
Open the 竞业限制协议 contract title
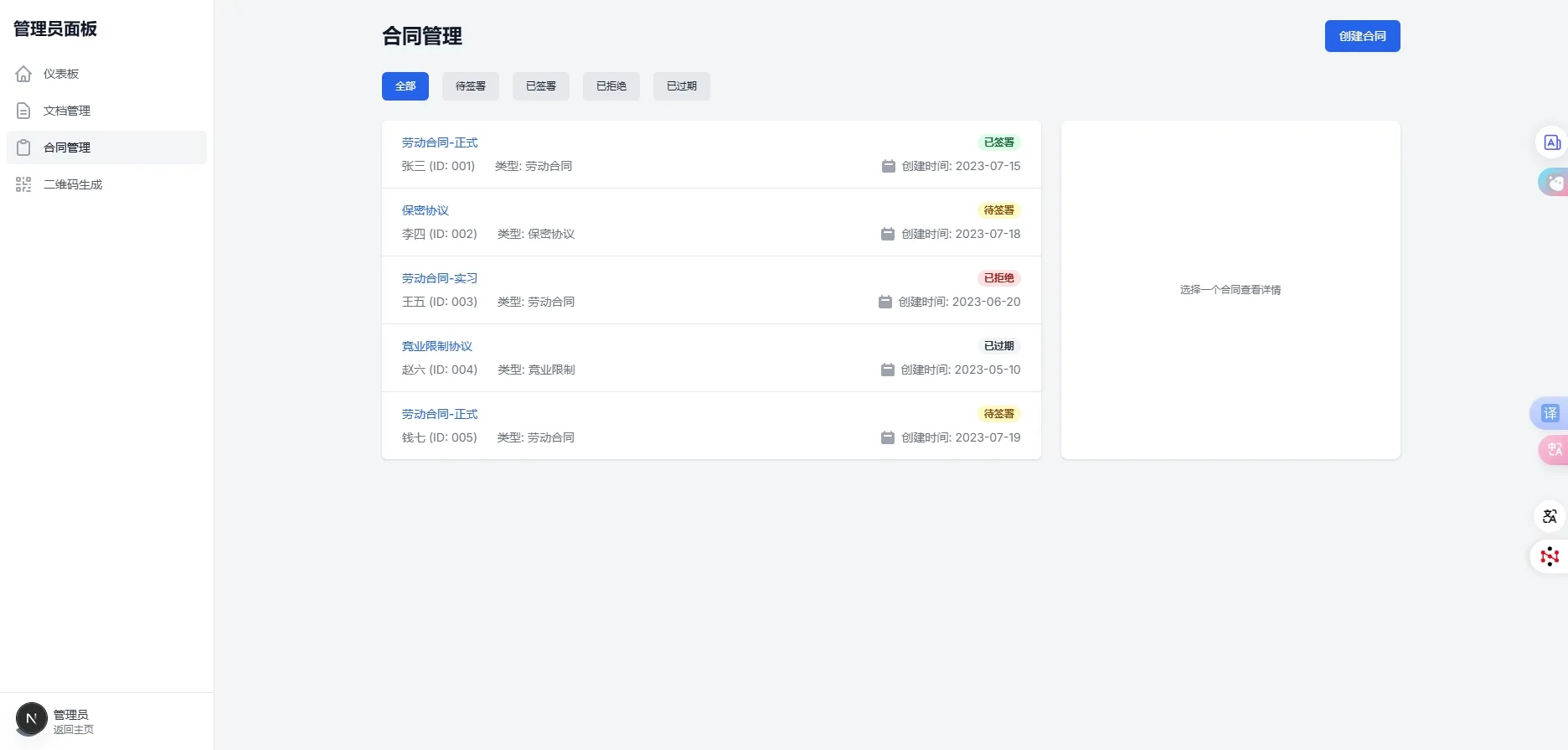pyautogui.click(x=437, y=346)
